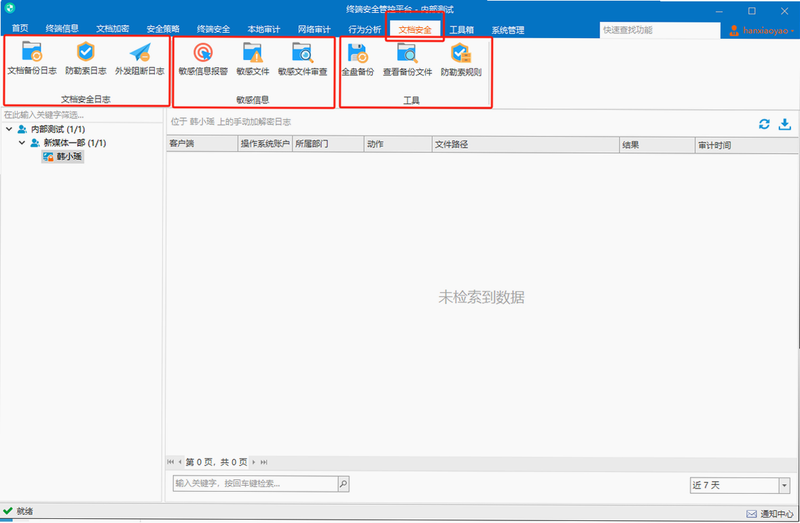Image resolution: width=800 pixels, height=523 pixels.
Task: Focus tree keyword filter field
Action: [82, 115]
